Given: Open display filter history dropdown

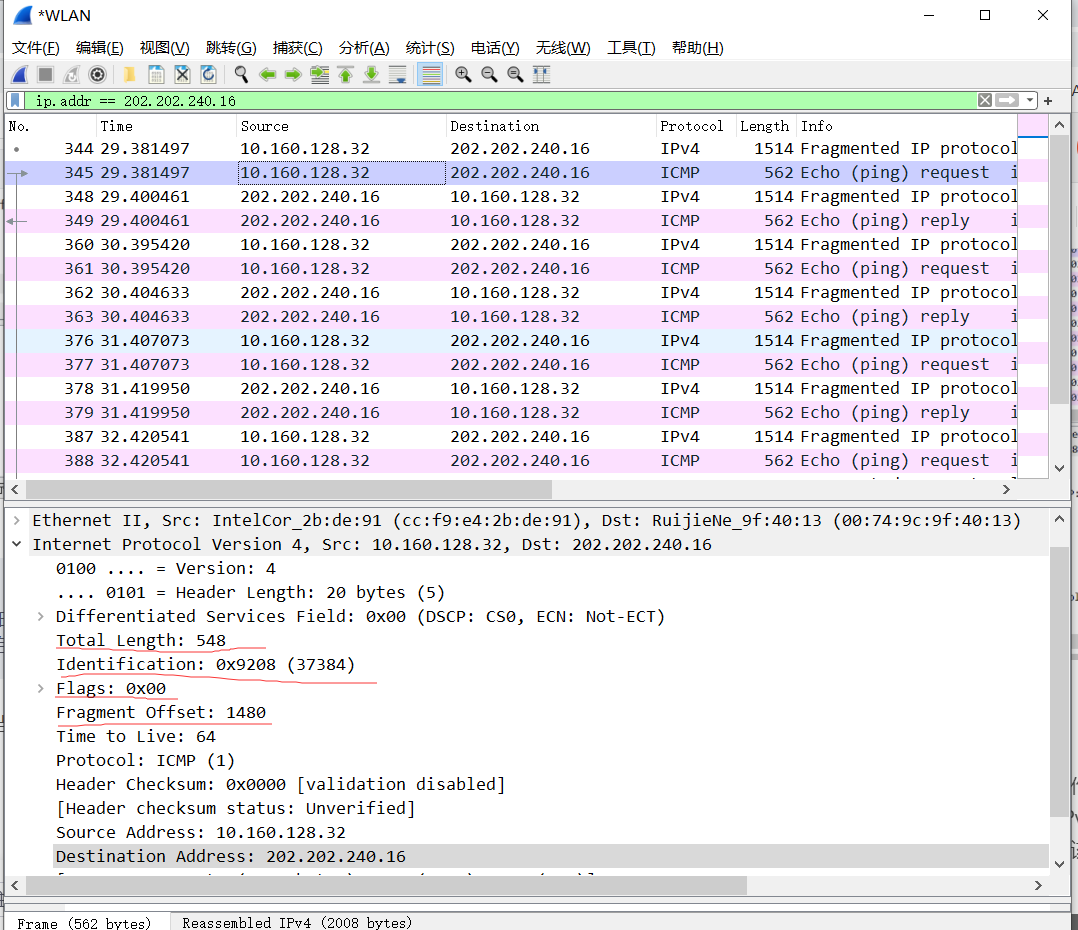Looking at the screenshot, I should pos(1029,100).
